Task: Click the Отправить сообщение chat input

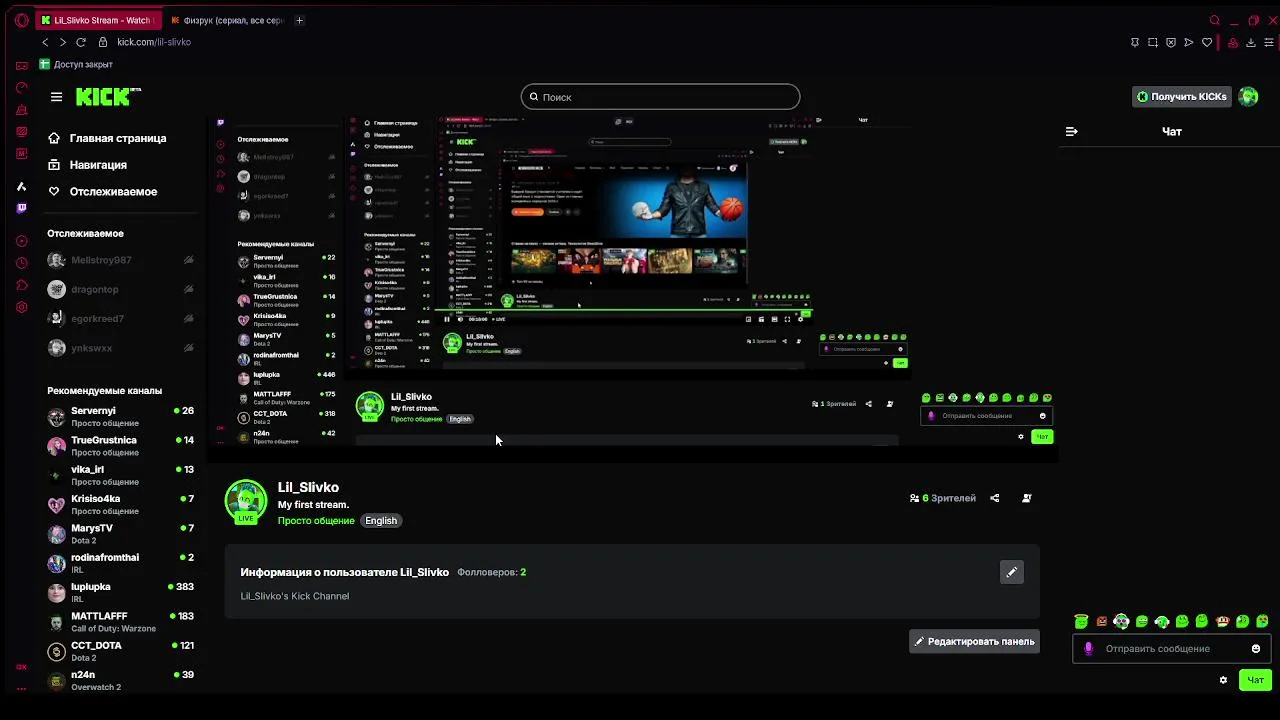Action: click(1172, 649)
